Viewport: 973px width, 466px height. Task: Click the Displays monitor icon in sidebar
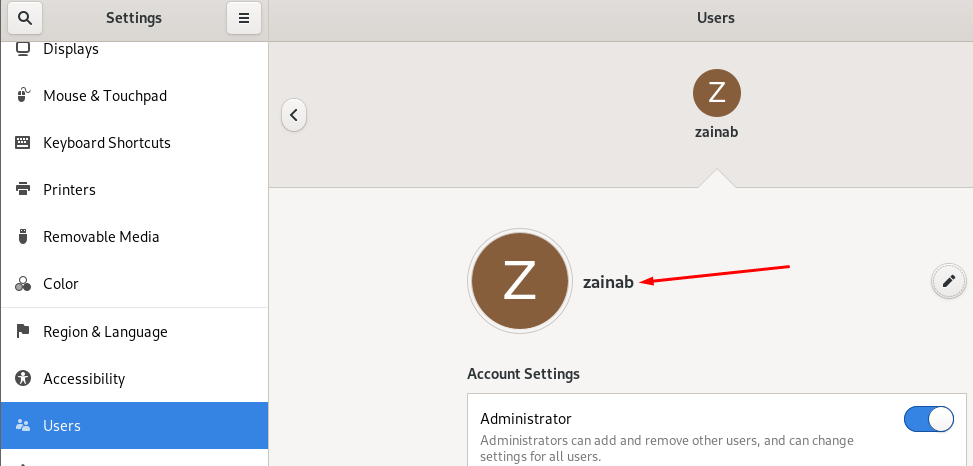click(23, 49)
